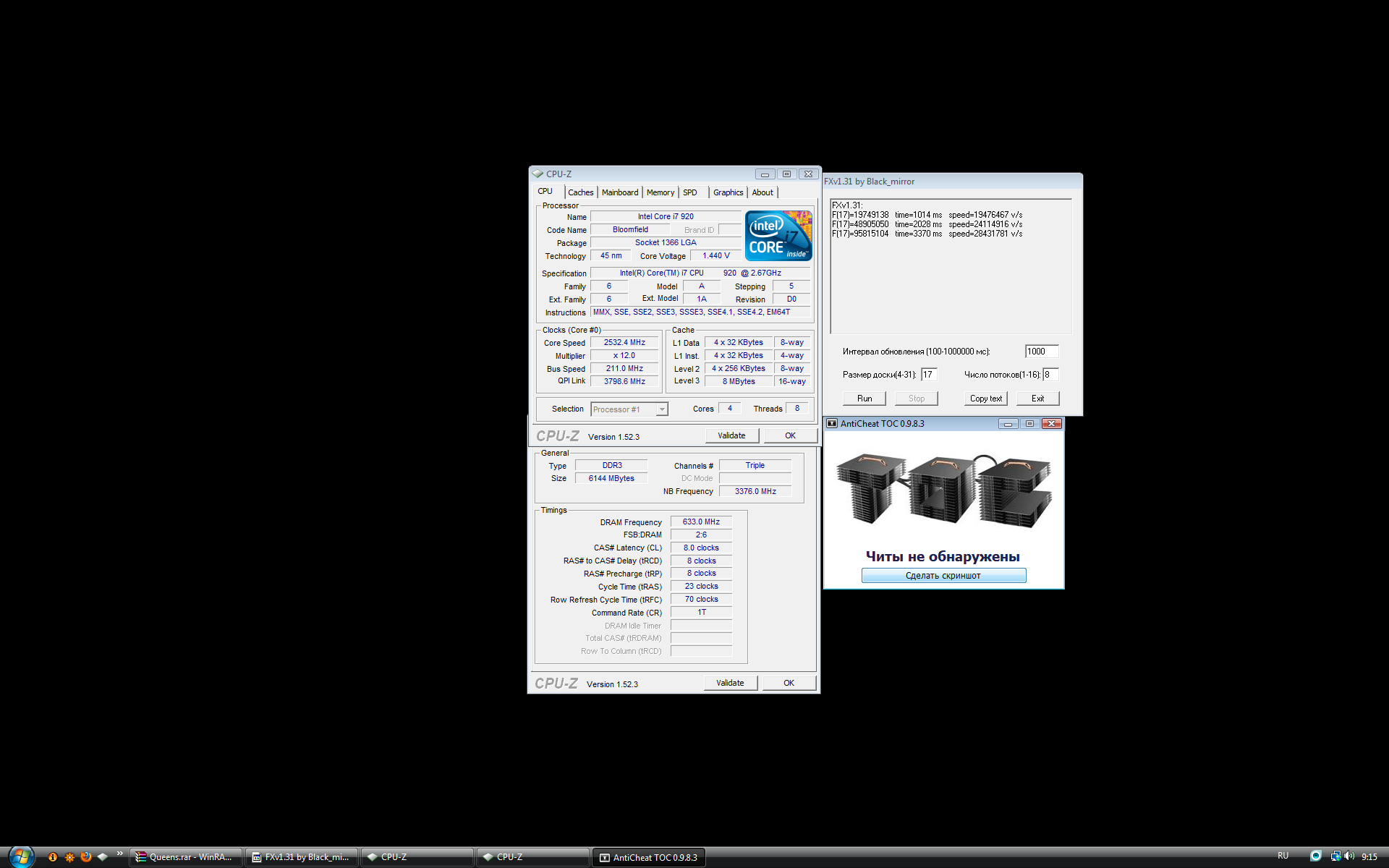
Task: Switch to the Caches tab
Action: (580, 192)
